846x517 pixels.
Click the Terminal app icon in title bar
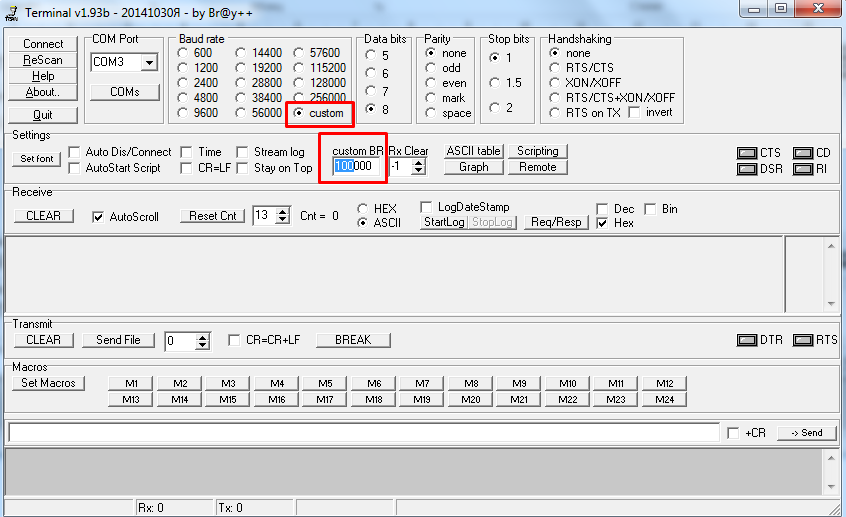pyautogui.click(x=11, y=13)
